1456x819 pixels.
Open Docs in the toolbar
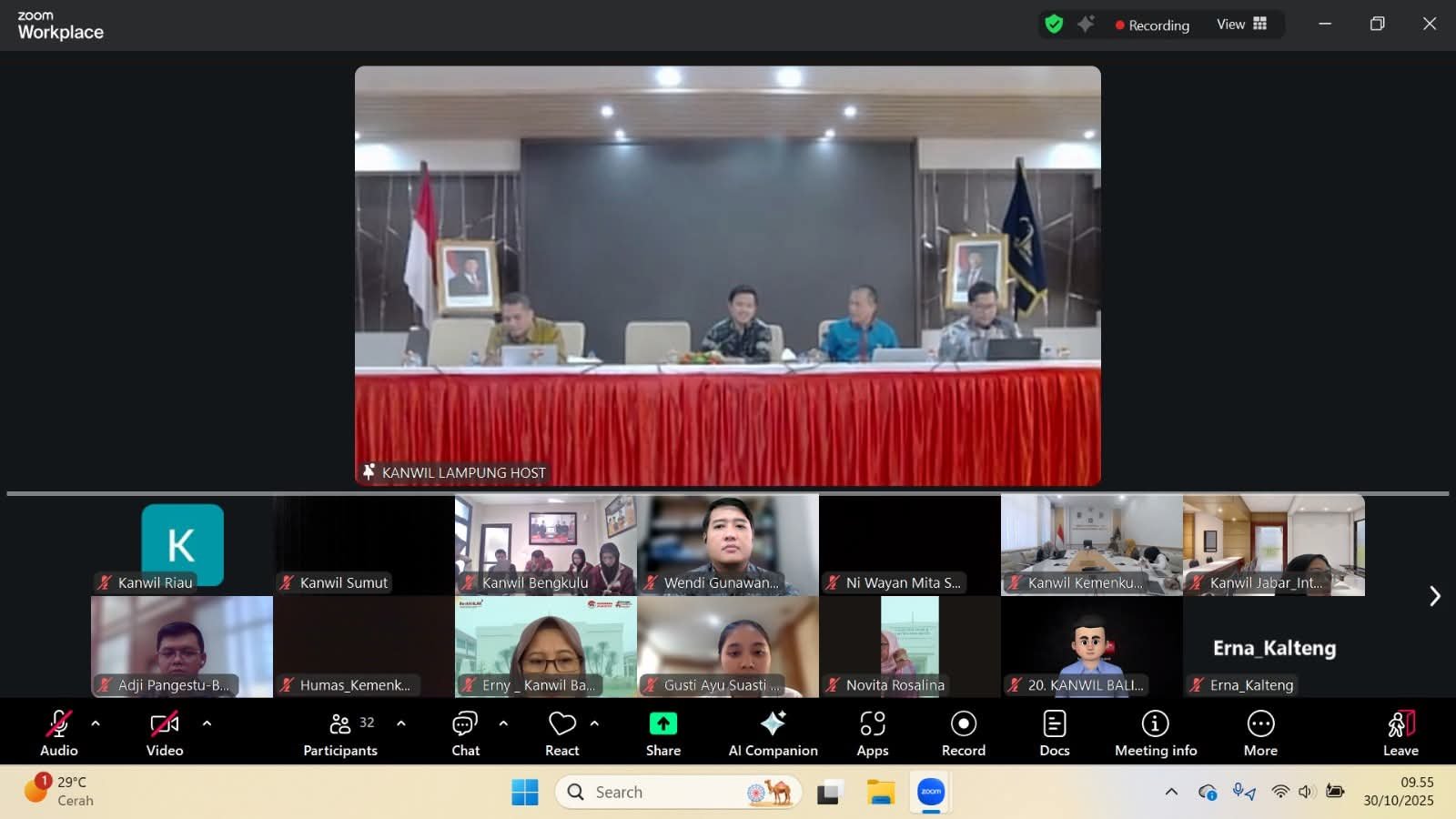[1054, 733]
